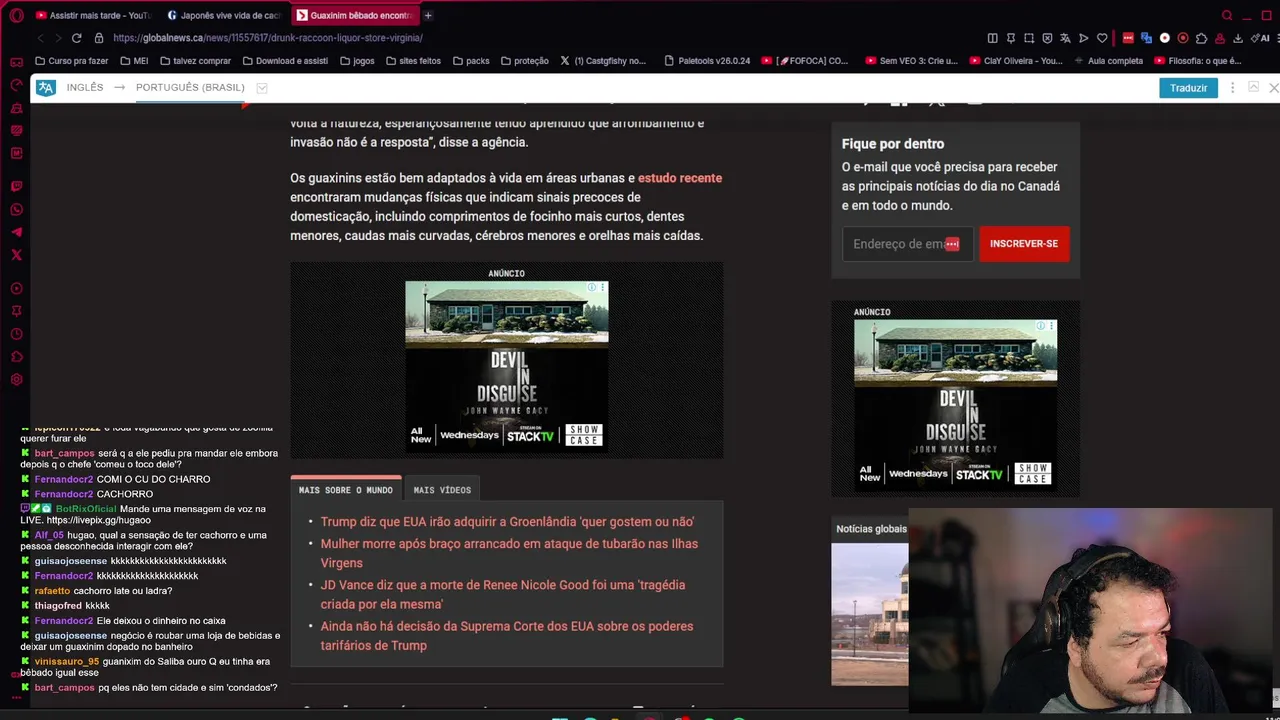
Task: Switch to Assistir mais tarde YouTube tab
Action: [x=92, y=15]
